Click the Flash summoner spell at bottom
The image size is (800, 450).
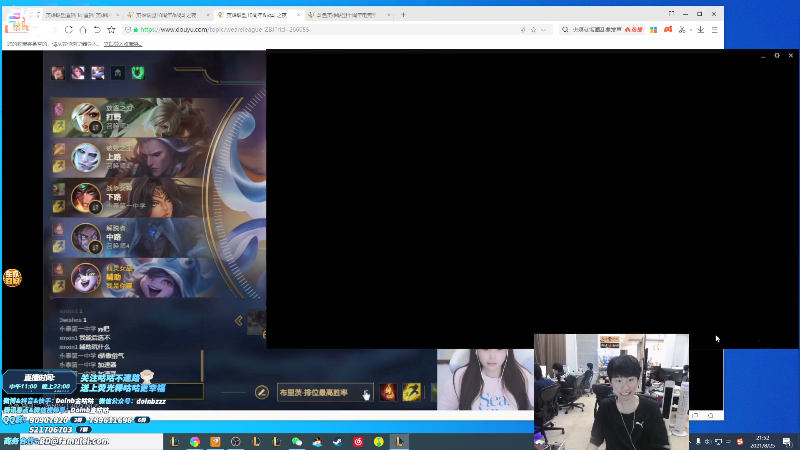pos(411,392)
